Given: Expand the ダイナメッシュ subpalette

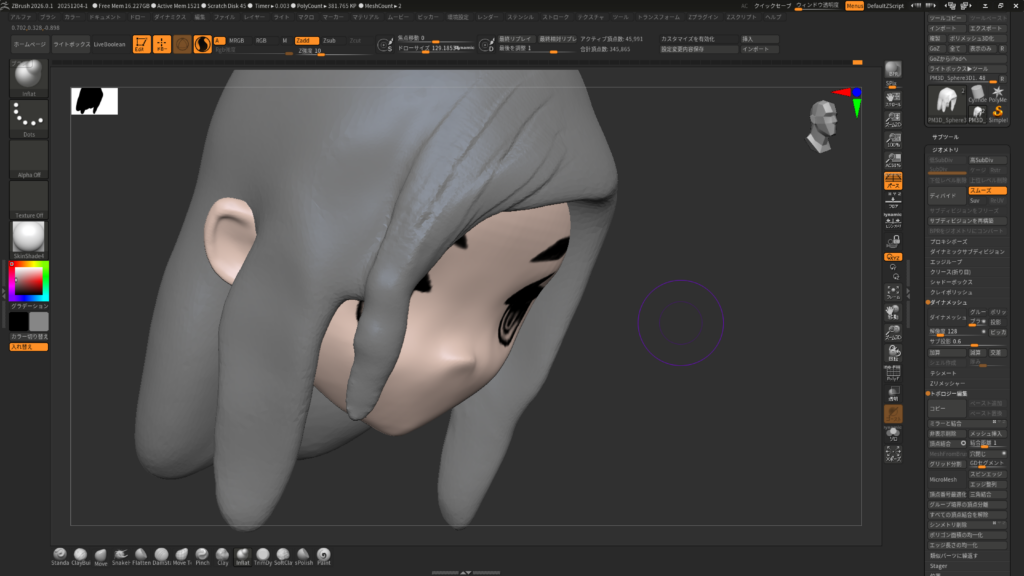Looking at the screenshot, I should pos(948,301).
